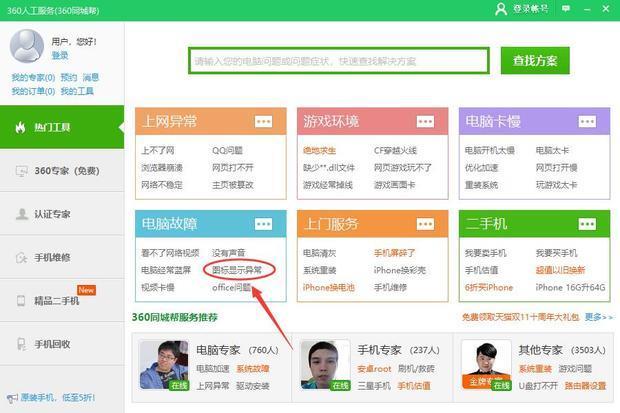620x413 pixels.
Task: Click the recycle icon beside 手机回收
Action: click(19, 344)
